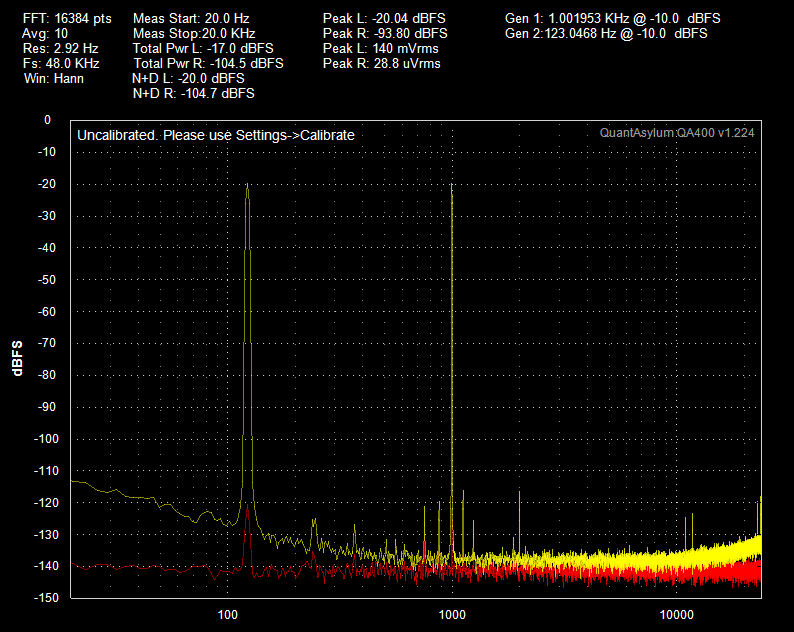This screenshot has height=632, width=794.
Task: Click the 1000 Hz frequency axis label
Action: (452, 615)
